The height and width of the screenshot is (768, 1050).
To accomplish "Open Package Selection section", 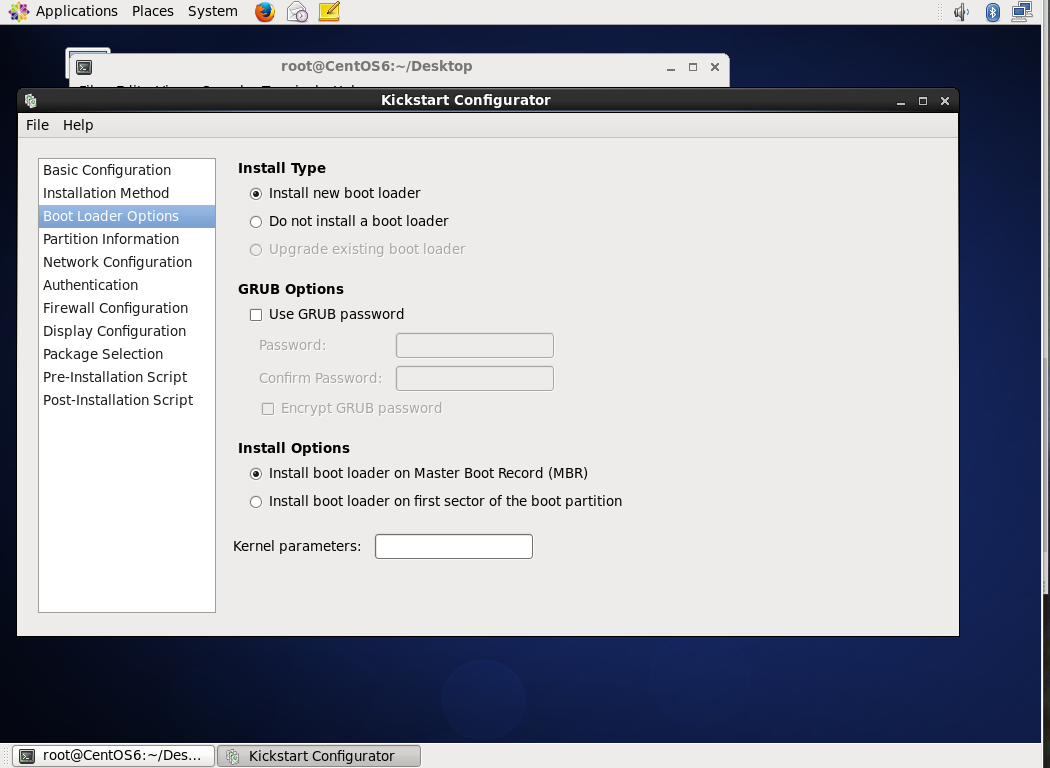I will 127,354.
